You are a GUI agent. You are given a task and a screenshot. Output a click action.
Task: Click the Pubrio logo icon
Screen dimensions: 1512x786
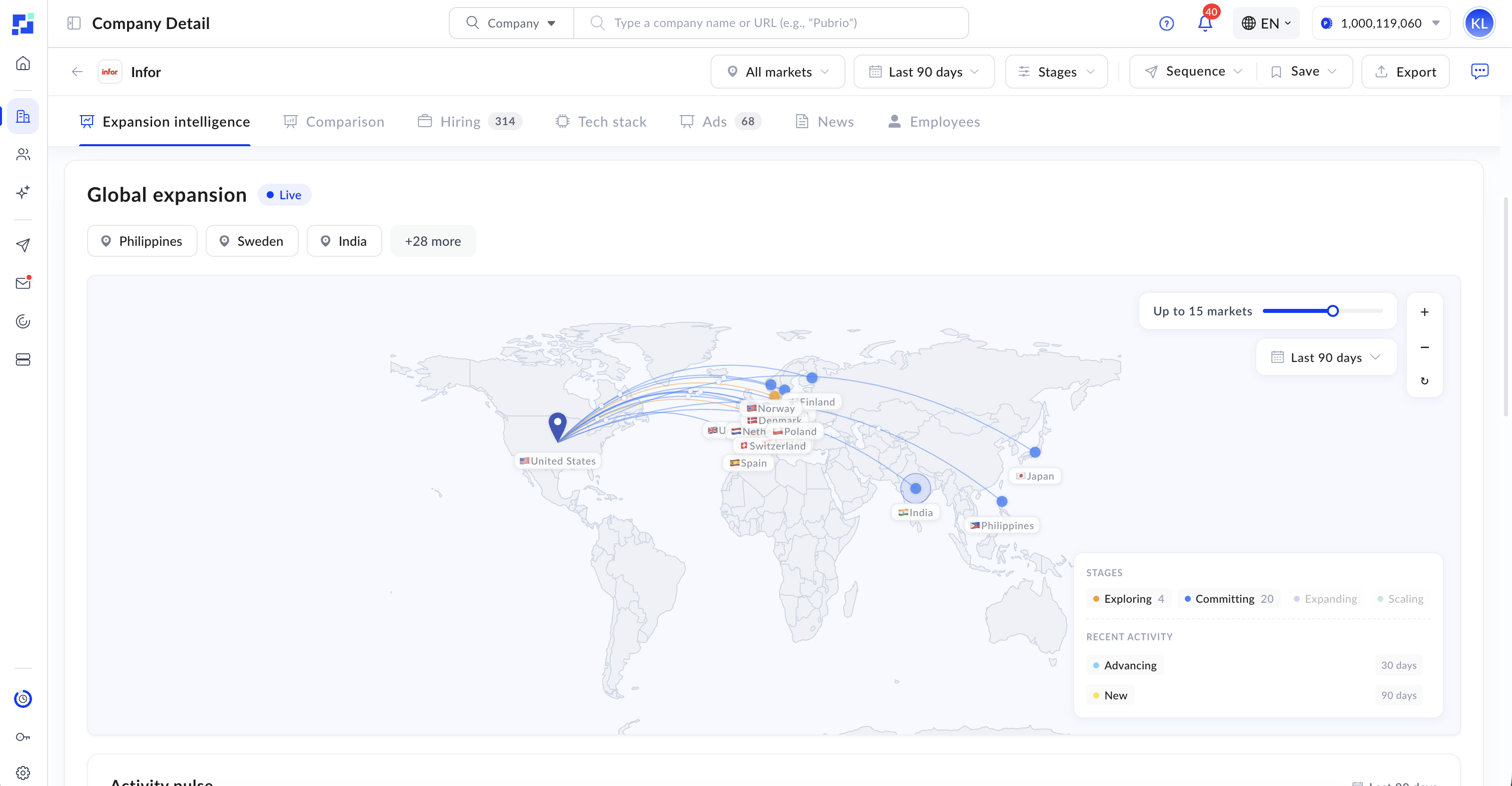(23, 24)
